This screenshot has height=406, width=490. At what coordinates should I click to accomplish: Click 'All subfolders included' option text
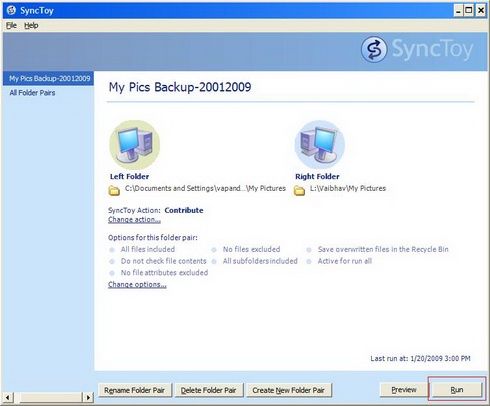(260, 261)
